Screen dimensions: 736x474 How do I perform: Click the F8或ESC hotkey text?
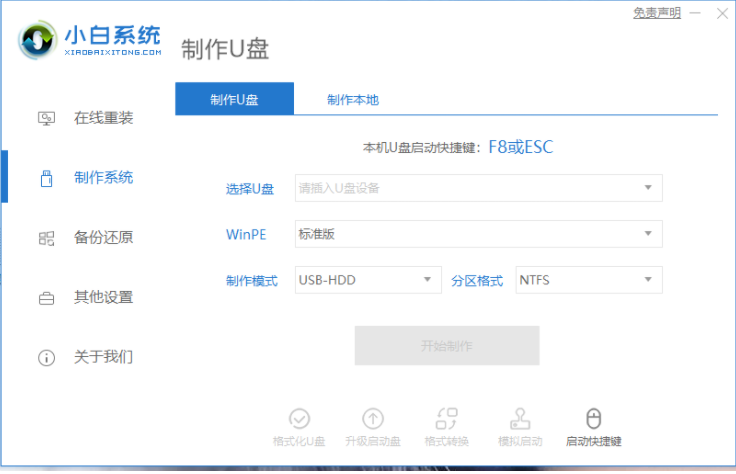521,147
